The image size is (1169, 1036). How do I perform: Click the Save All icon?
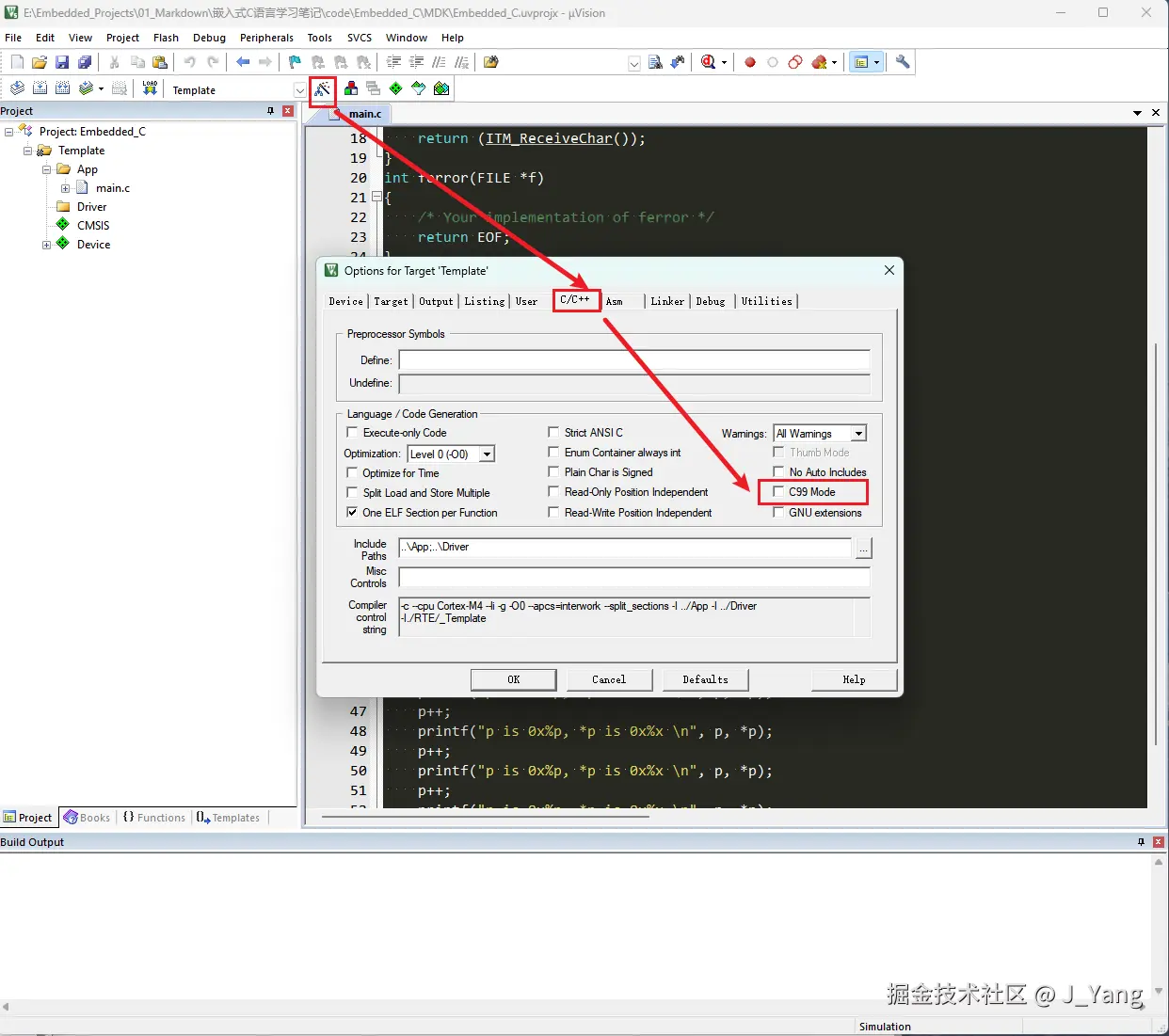click(85, 62)
